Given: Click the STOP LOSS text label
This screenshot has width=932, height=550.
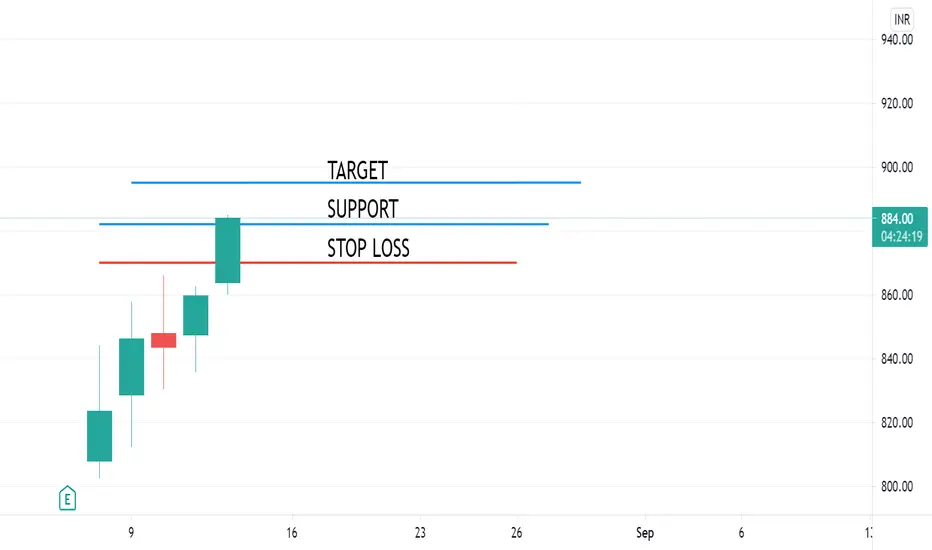Looking at the screenshot, I should (368, 248).
